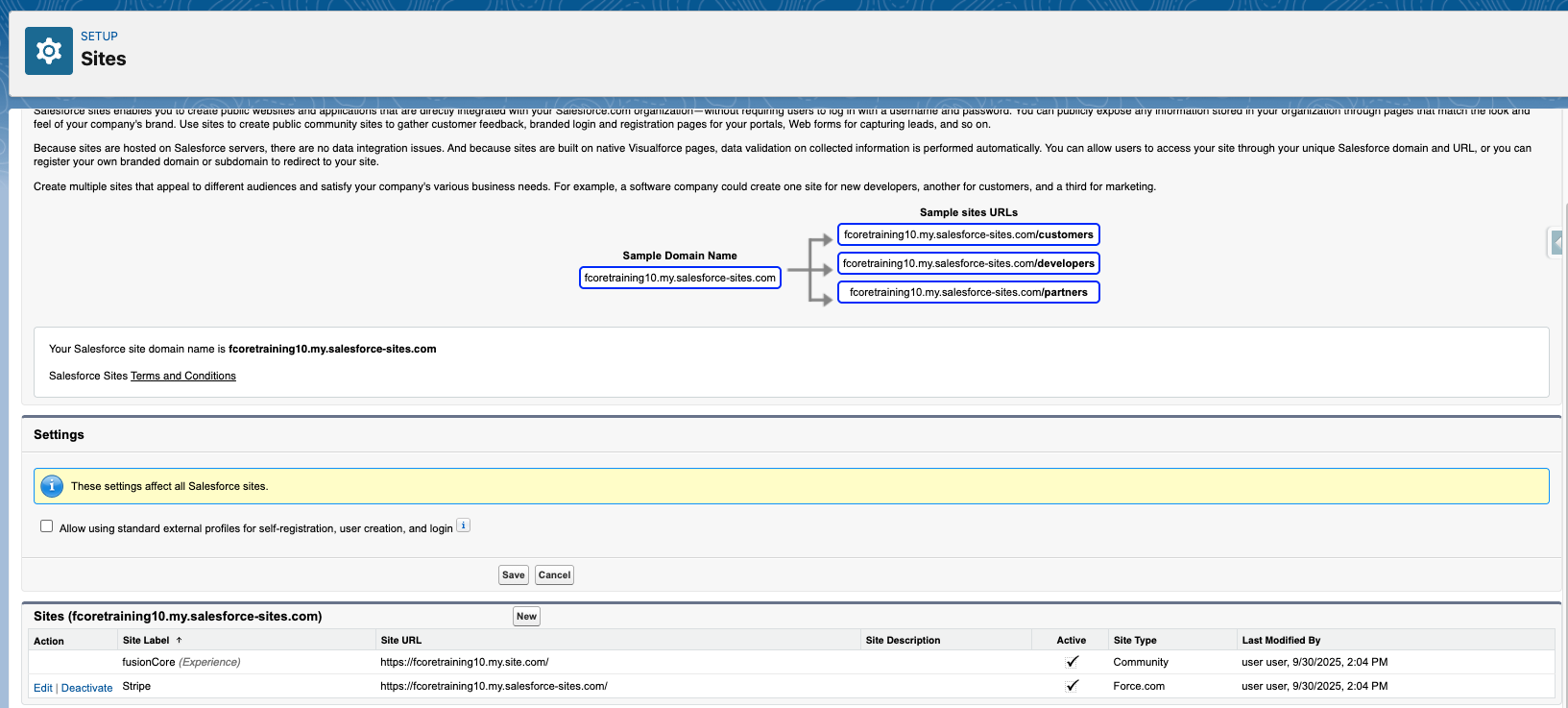Click the Stripe site label
This screenshot has height=708, width=1568.
click(136, 686)
